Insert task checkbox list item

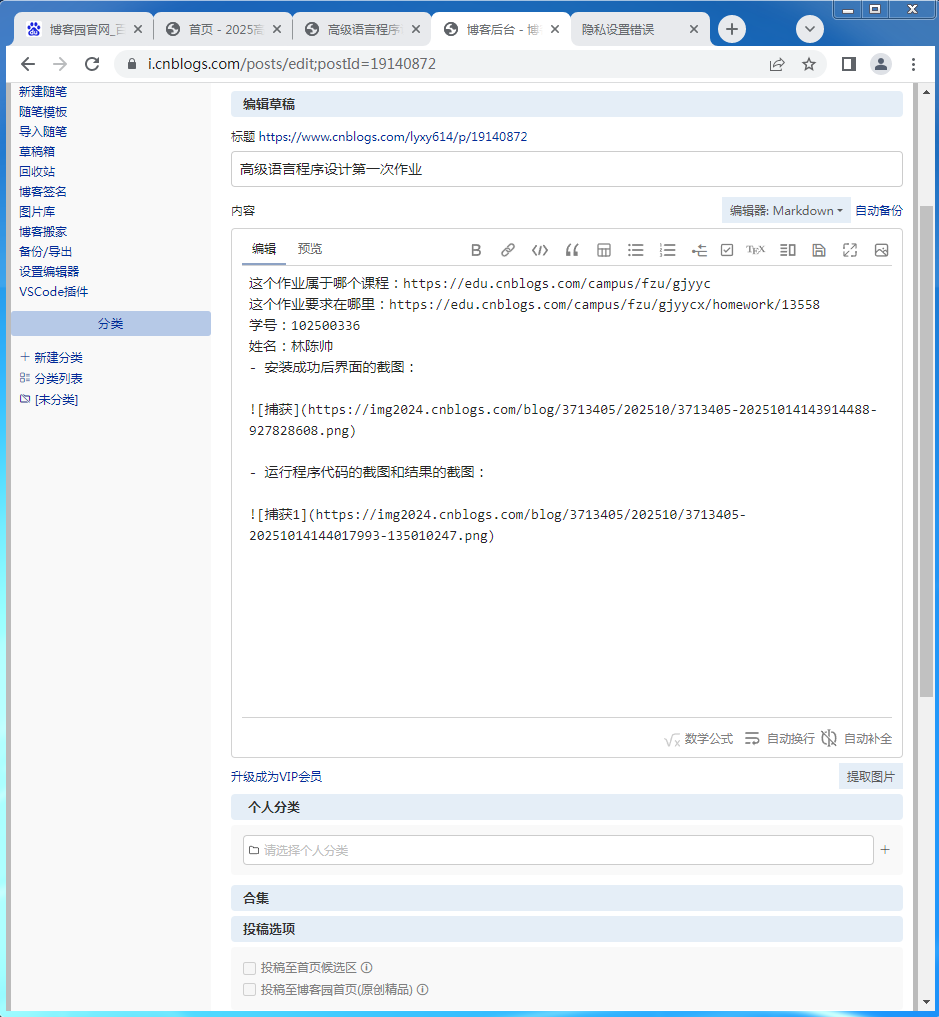point(727,250)
